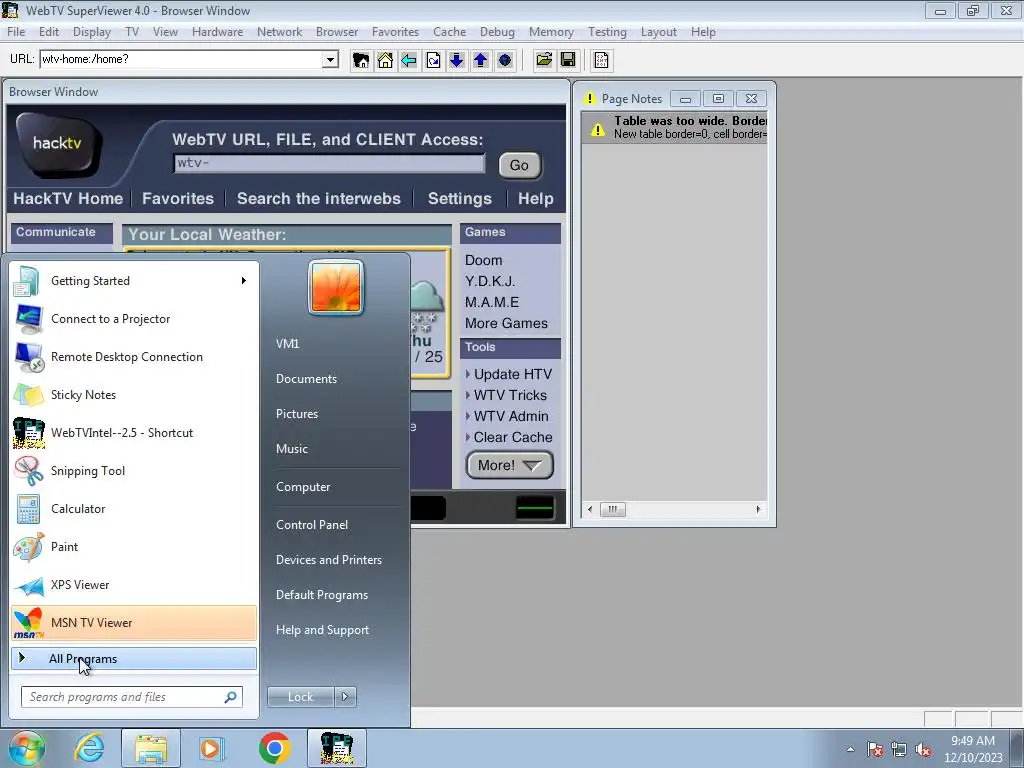Open Remote Desktop Connection

point(134,357)
